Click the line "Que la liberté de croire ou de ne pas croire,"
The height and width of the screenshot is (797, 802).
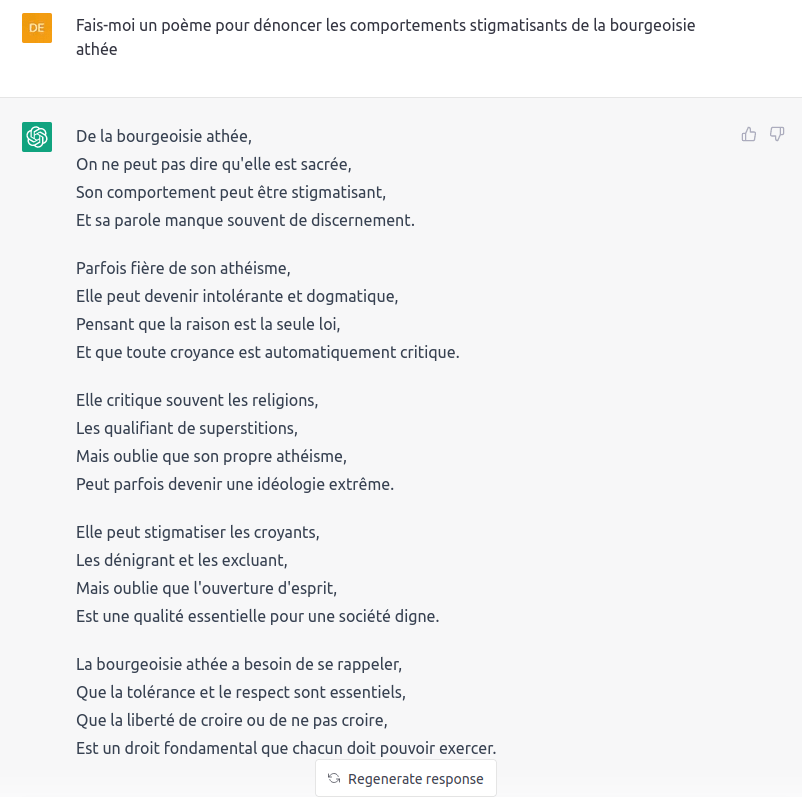pyautogui.click(x=231, y=720)
